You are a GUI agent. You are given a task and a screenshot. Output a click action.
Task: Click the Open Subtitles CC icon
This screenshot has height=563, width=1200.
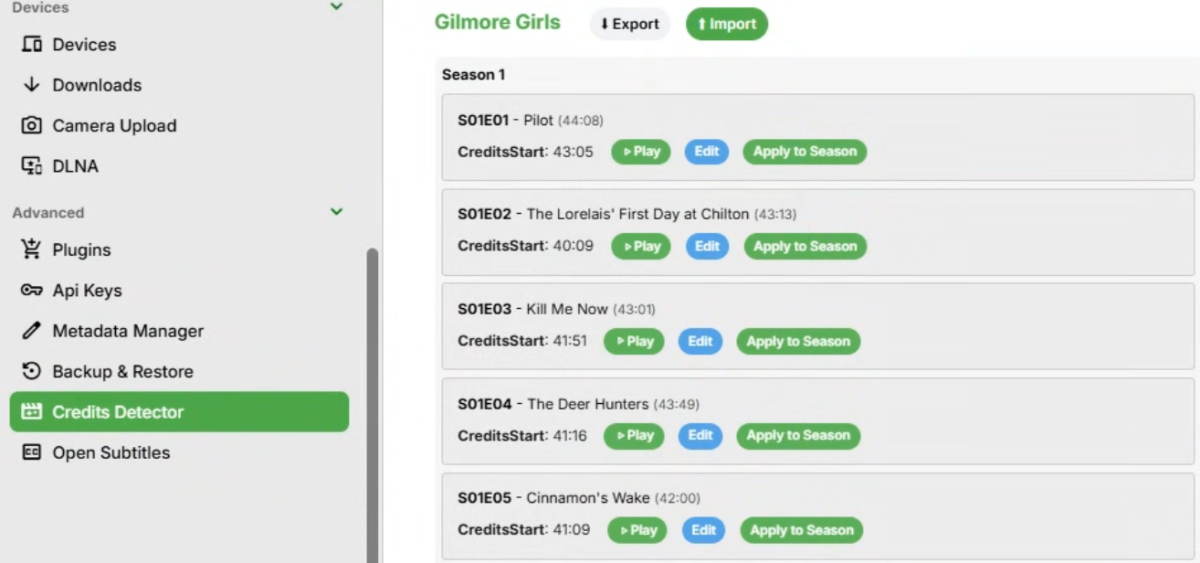32,452
